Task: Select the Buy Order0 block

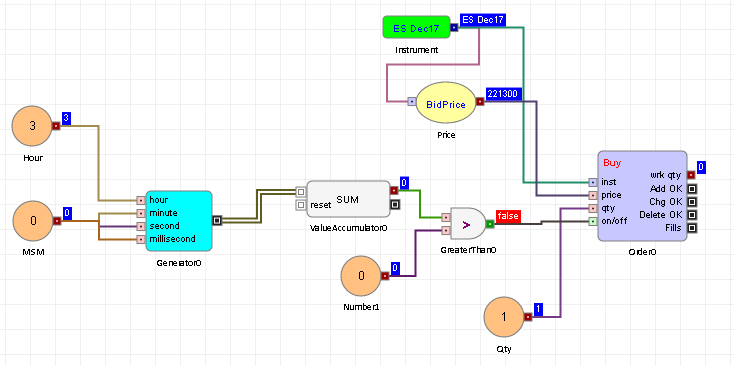Action: click(642, 196)
